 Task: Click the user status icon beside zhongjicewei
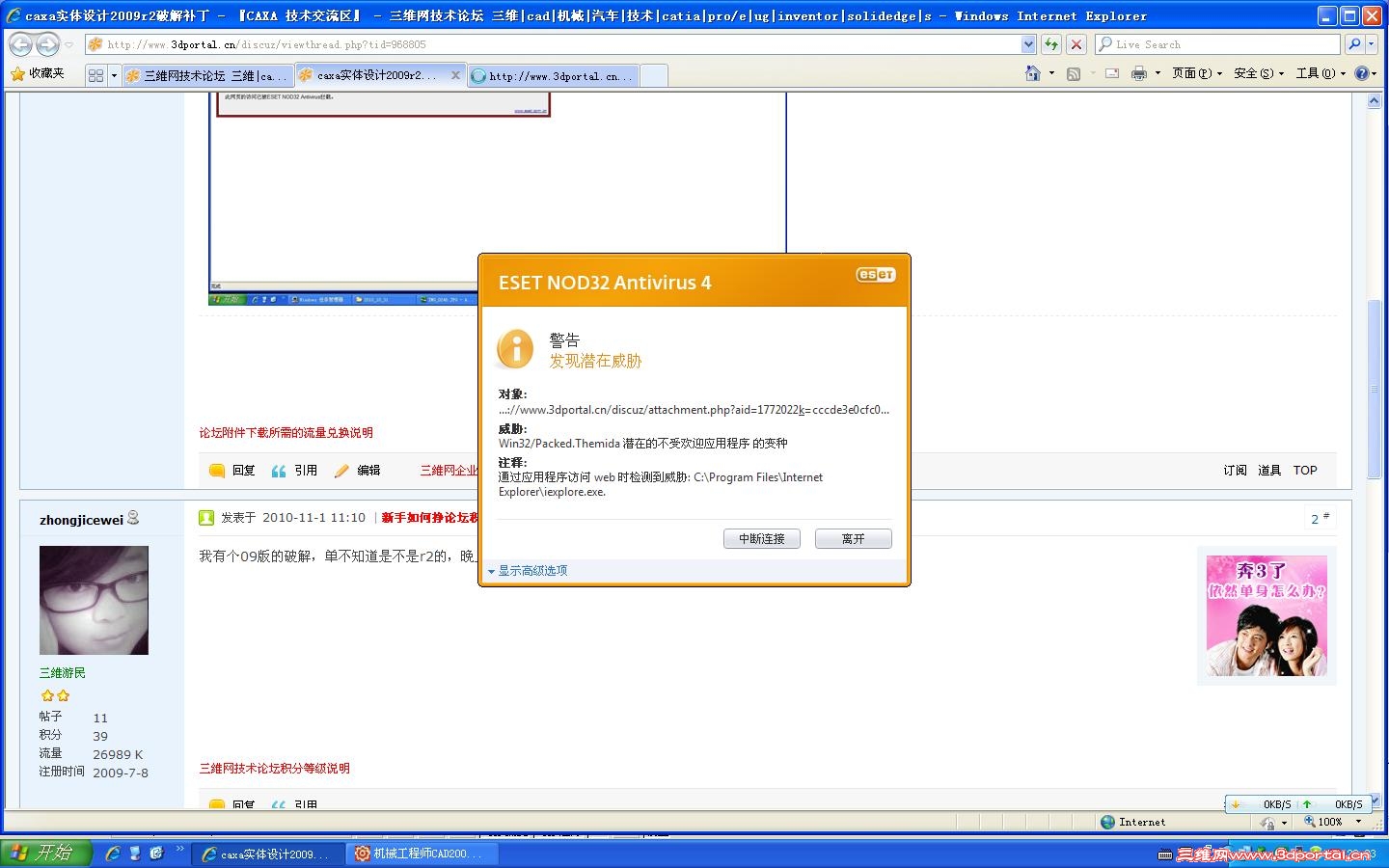pyautogui.click(x=133, y=518)
